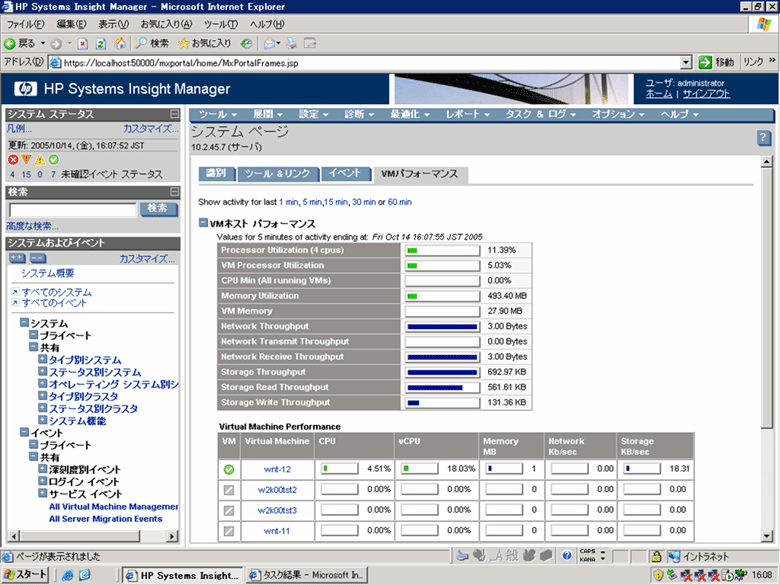Click expand-all icon in Systems and Events panel
This screenshot has height=585, width=780.
17,258
